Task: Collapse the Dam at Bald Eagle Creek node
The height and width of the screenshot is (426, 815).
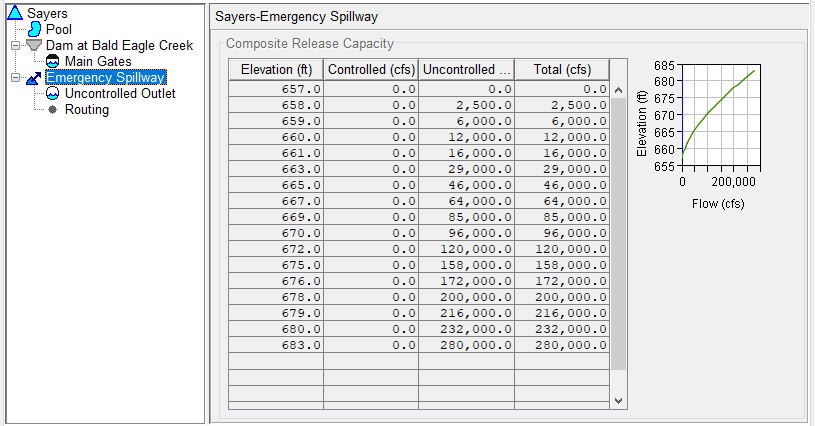Action: [14, 46]
